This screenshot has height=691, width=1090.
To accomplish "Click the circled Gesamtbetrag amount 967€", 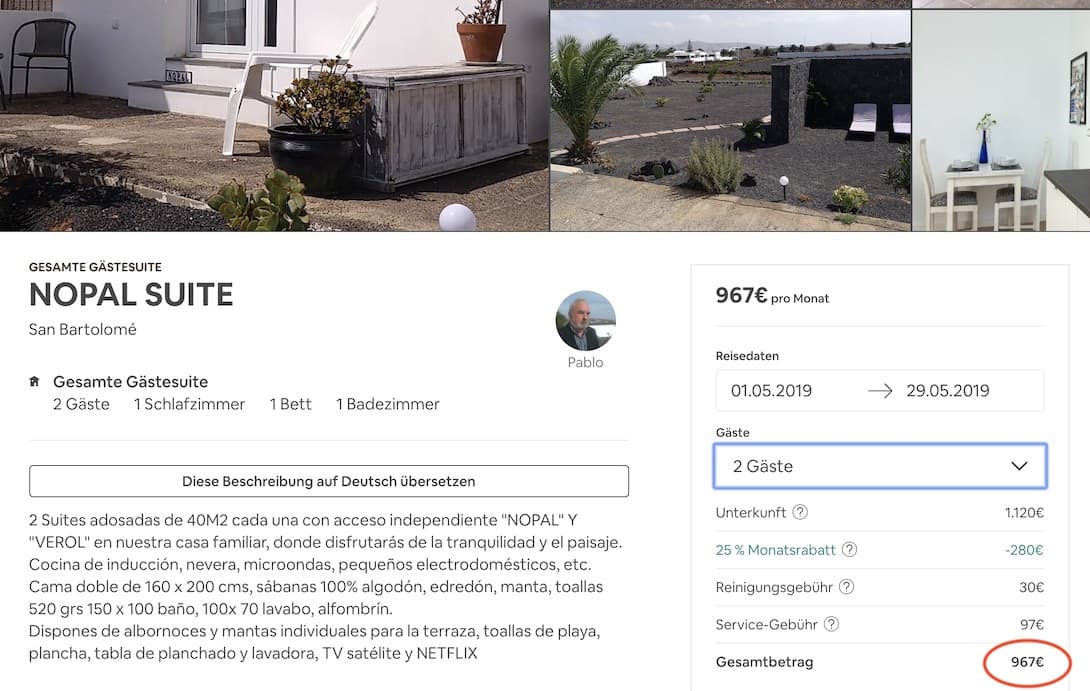I will [x=1027, y=662].
